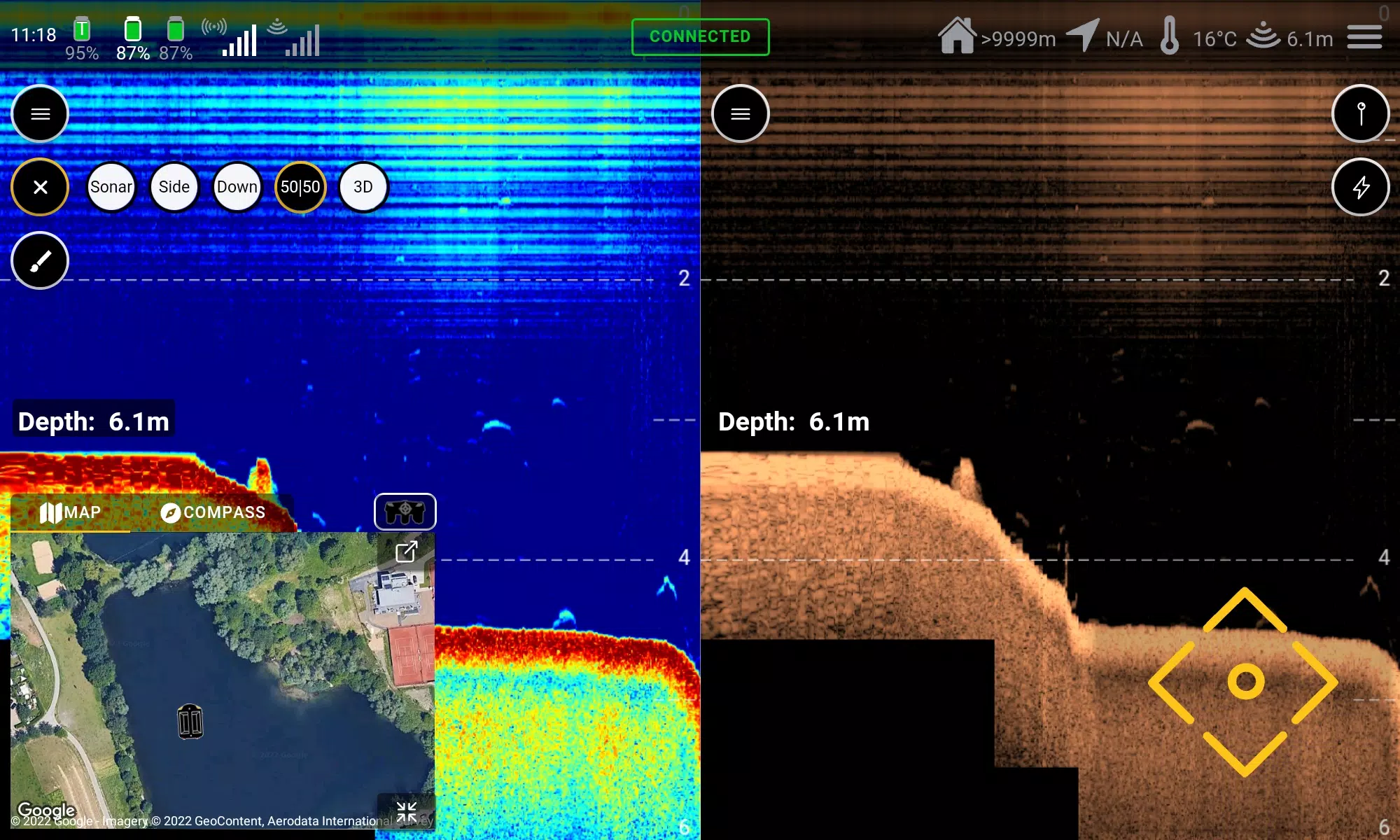Screen dimensions: 1400x840
Task: Open the hamburger menu left panel
Action: point(40,114)
